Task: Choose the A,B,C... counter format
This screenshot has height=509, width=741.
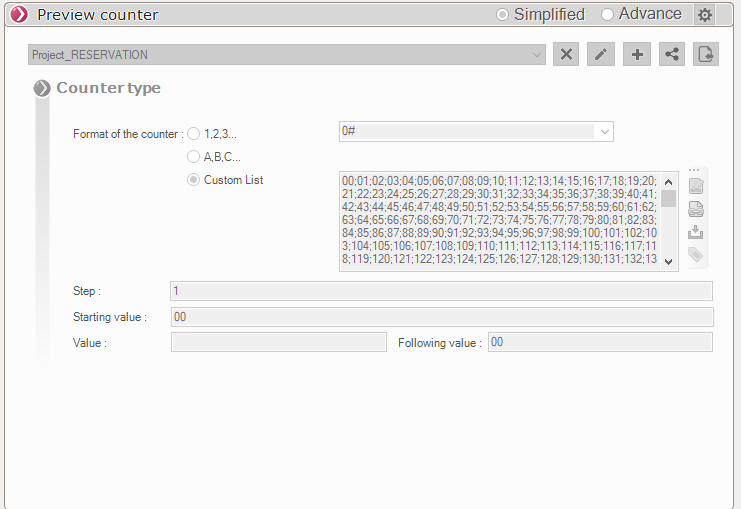Action: [x=194, y=157]
